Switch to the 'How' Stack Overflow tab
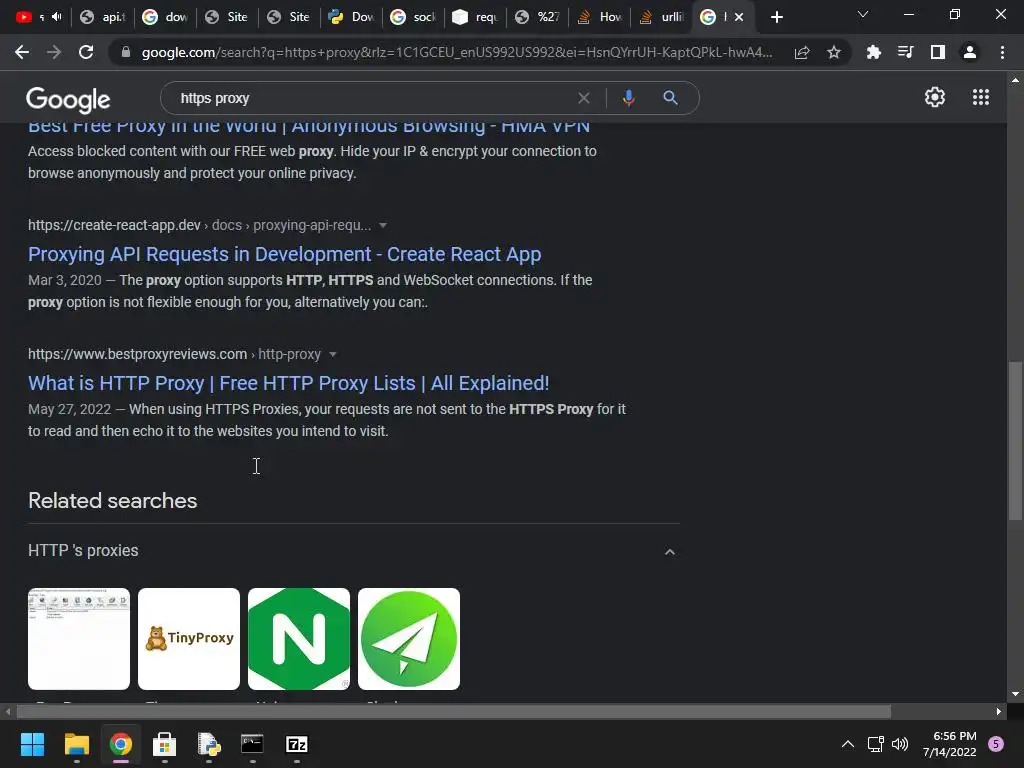The height and width of the screenshot is (768, 1024). pyautogui.click(x=600, y=17)
